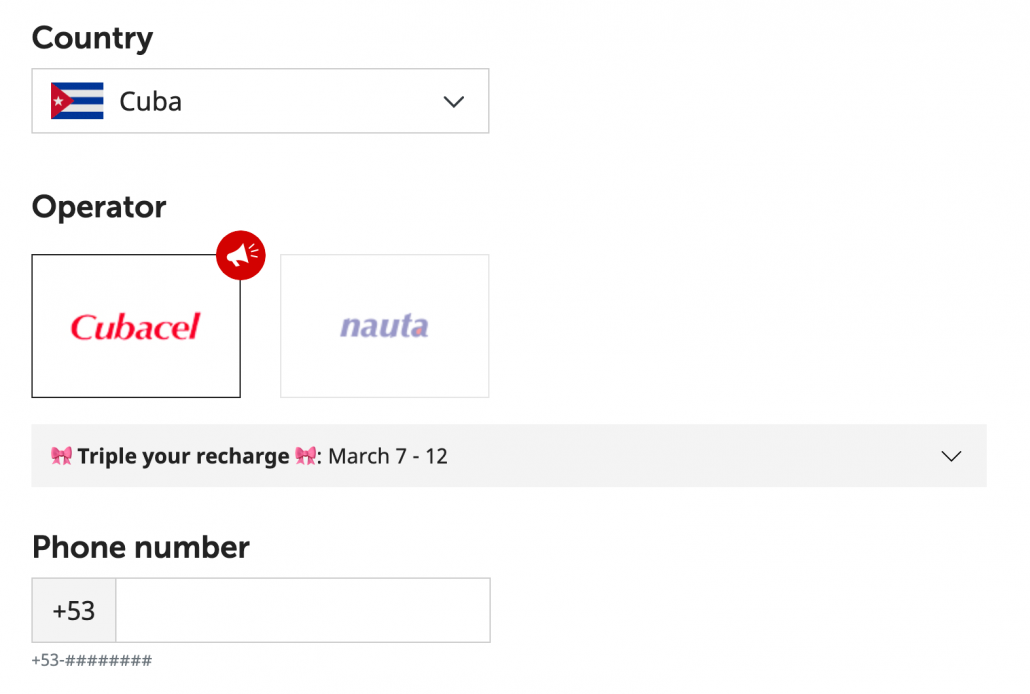Click the right bow emoji before March dates

[305, 455]
